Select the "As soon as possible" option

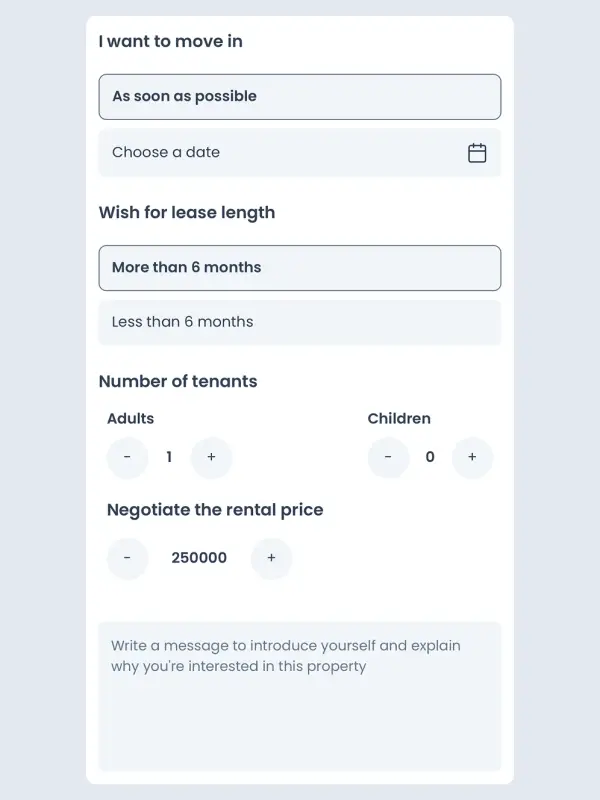click(x=299, y=97)
